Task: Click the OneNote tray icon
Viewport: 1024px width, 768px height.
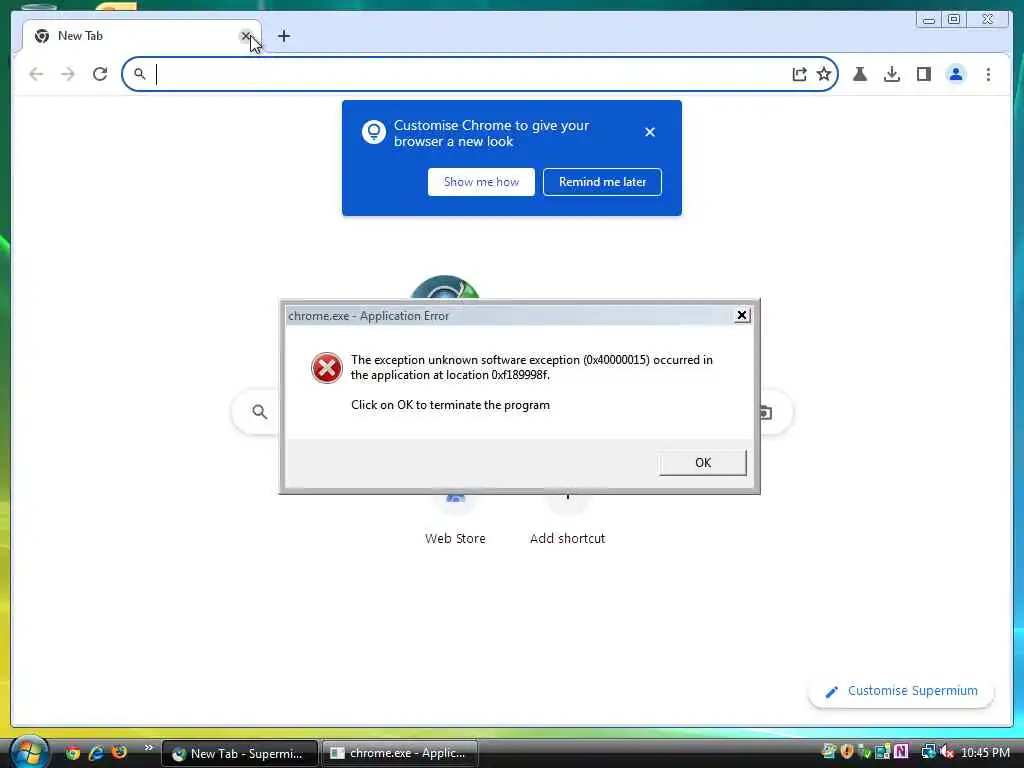Action: coord(901,752)
